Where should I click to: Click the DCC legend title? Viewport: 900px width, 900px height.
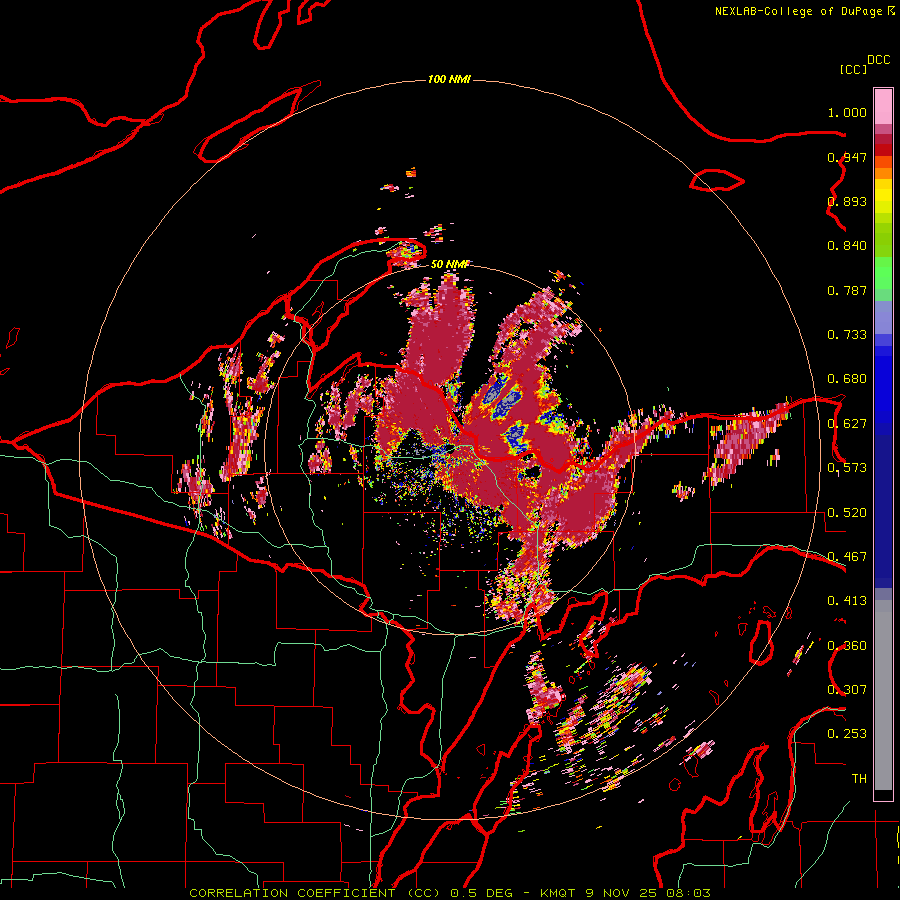(878, 60)
